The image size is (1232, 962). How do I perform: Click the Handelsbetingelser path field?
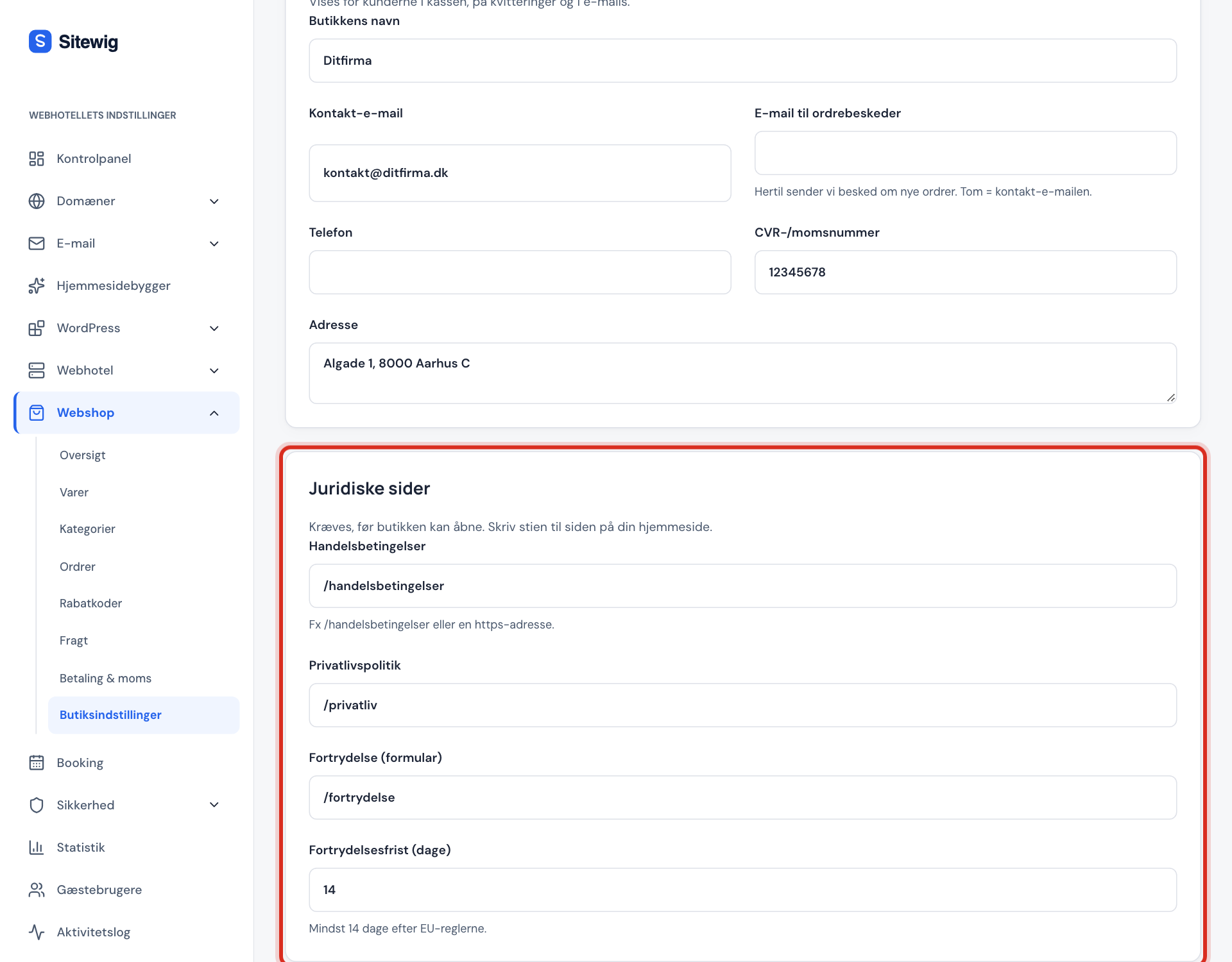pos(742,586)
